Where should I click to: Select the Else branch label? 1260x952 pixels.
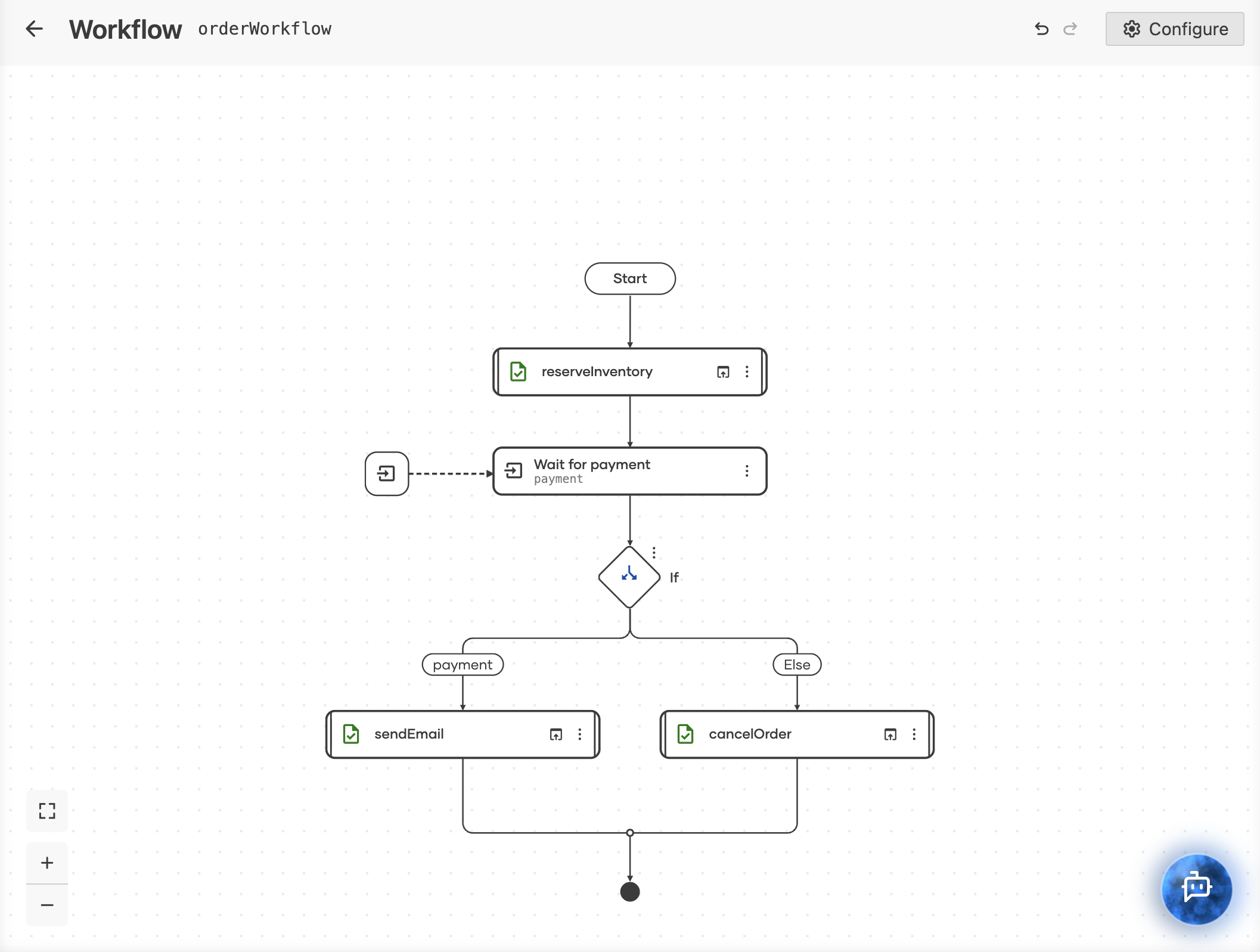pos(797,665)
